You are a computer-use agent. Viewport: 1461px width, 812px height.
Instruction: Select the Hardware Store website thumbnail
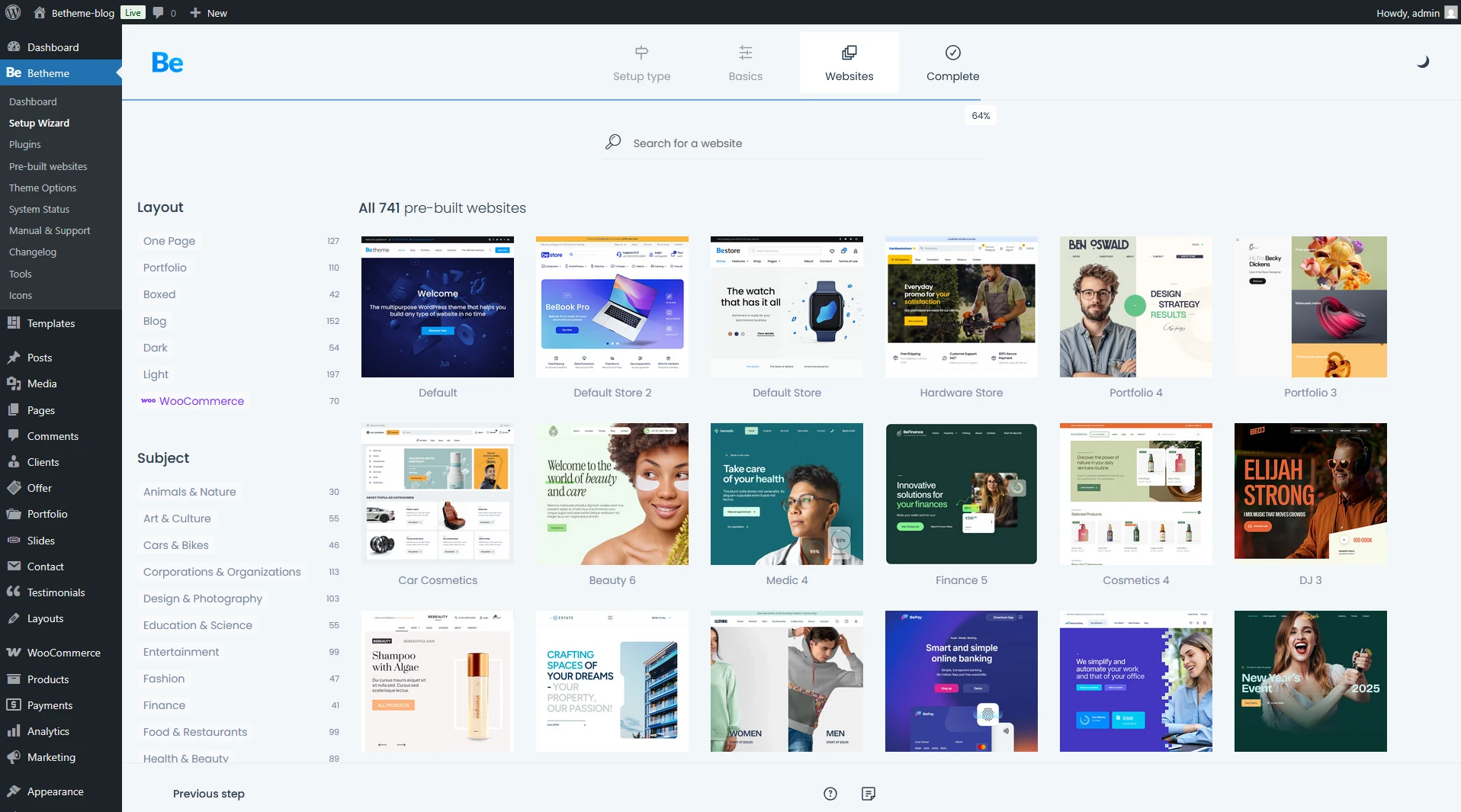[x=961, y=307]
